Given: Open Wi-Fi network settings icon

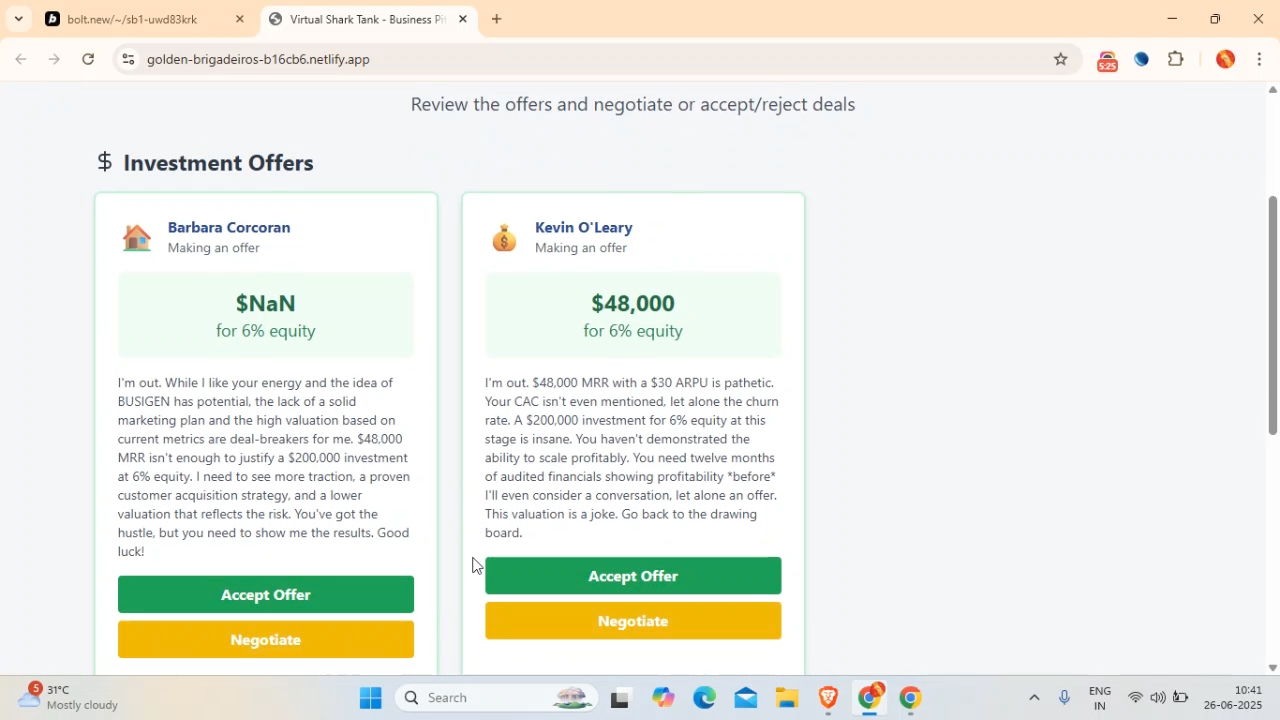Looking at the screenshot, I should coord(1135,698).
